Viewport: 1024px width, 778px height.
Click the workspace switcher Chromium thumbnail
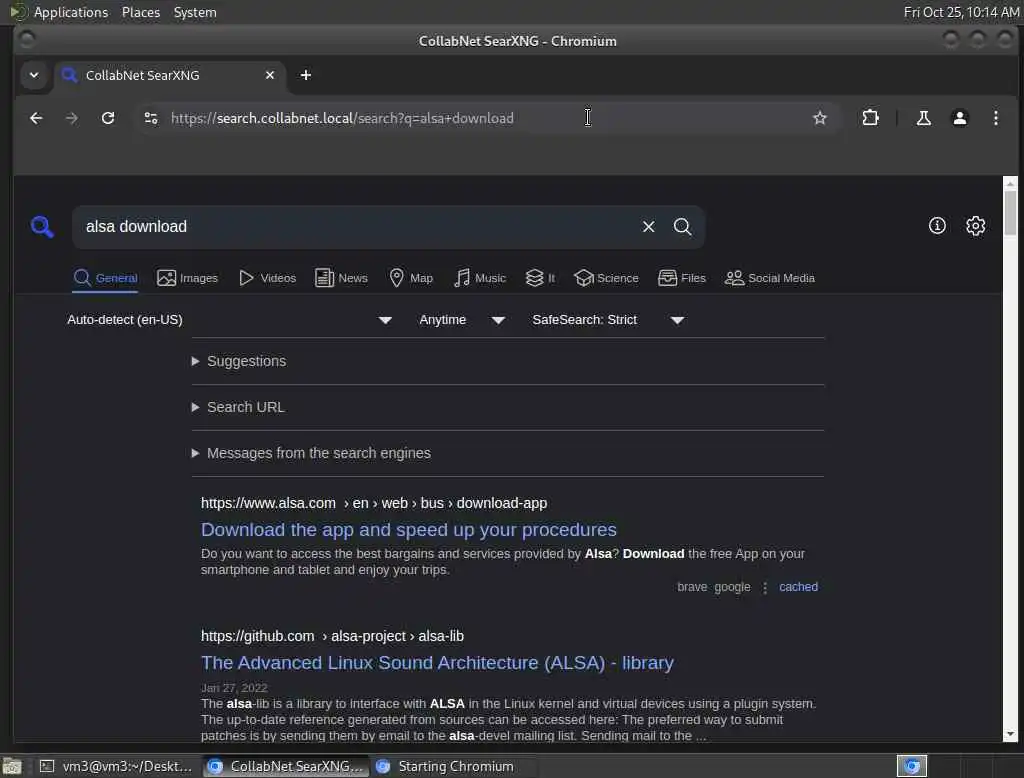(x=912, y=766)
